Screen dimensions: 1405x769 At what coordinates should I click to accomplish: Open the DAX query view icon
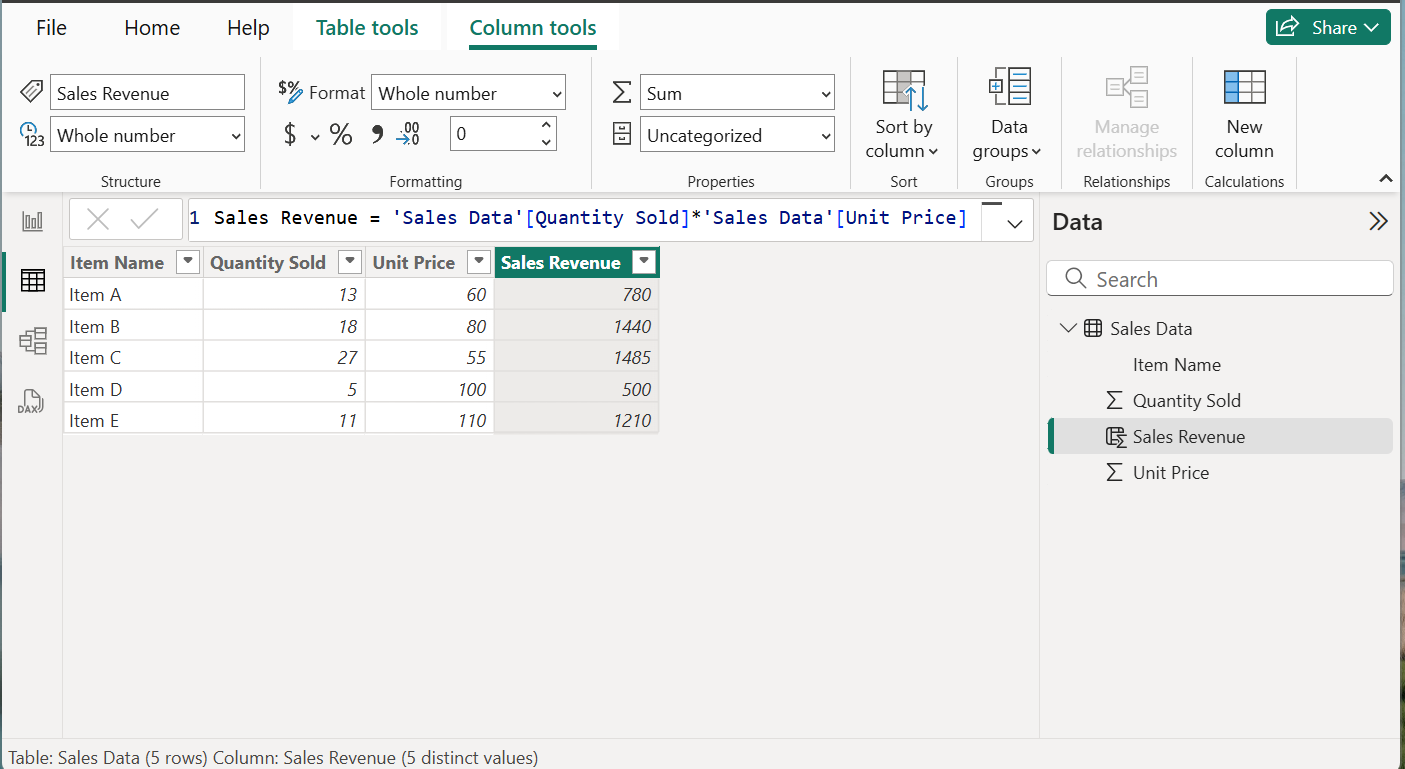32,401
